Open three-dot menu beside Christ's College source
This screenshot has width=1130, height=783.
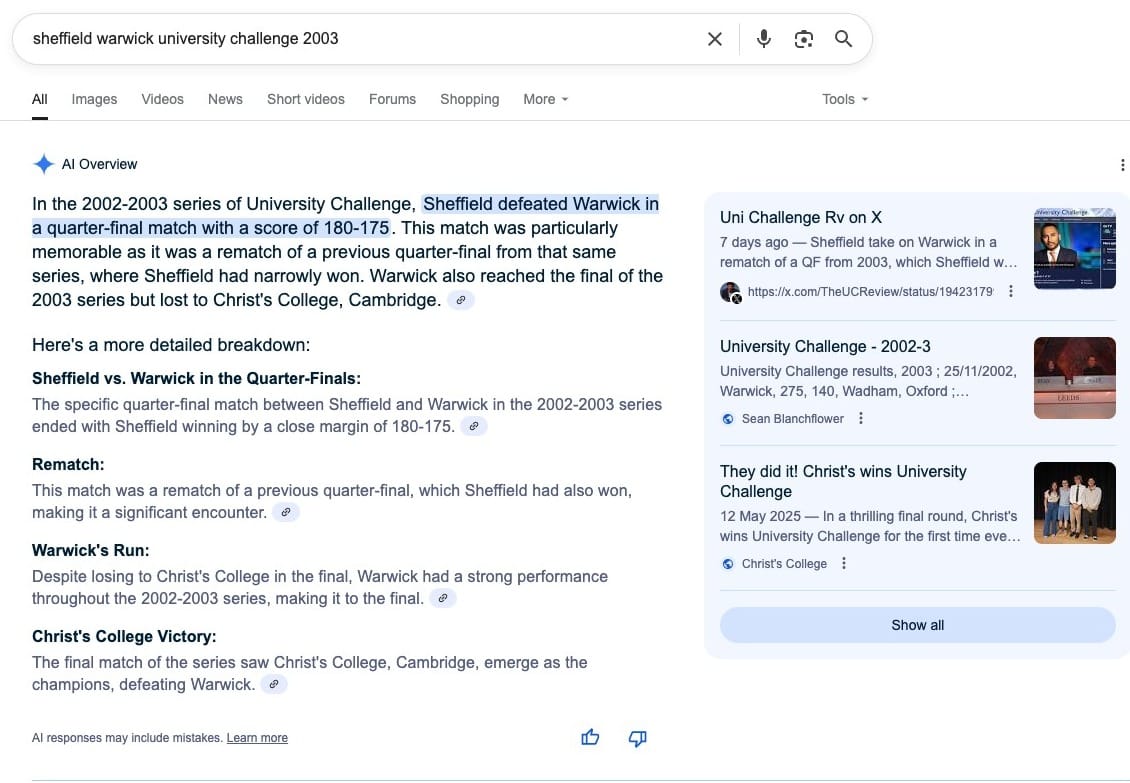pyautogui.click(x=844, y=563)
